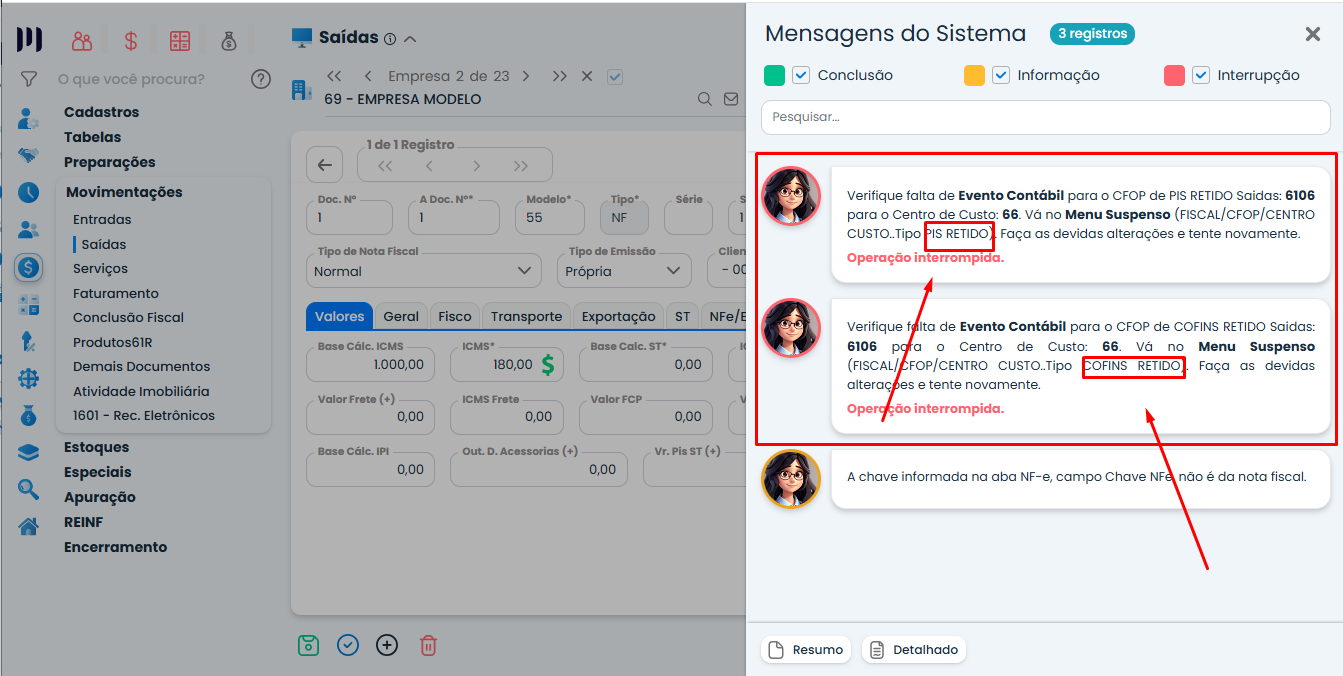Open the people module icon in top bar
Viewport: 1343px width, 676px height.
point(82,41)
